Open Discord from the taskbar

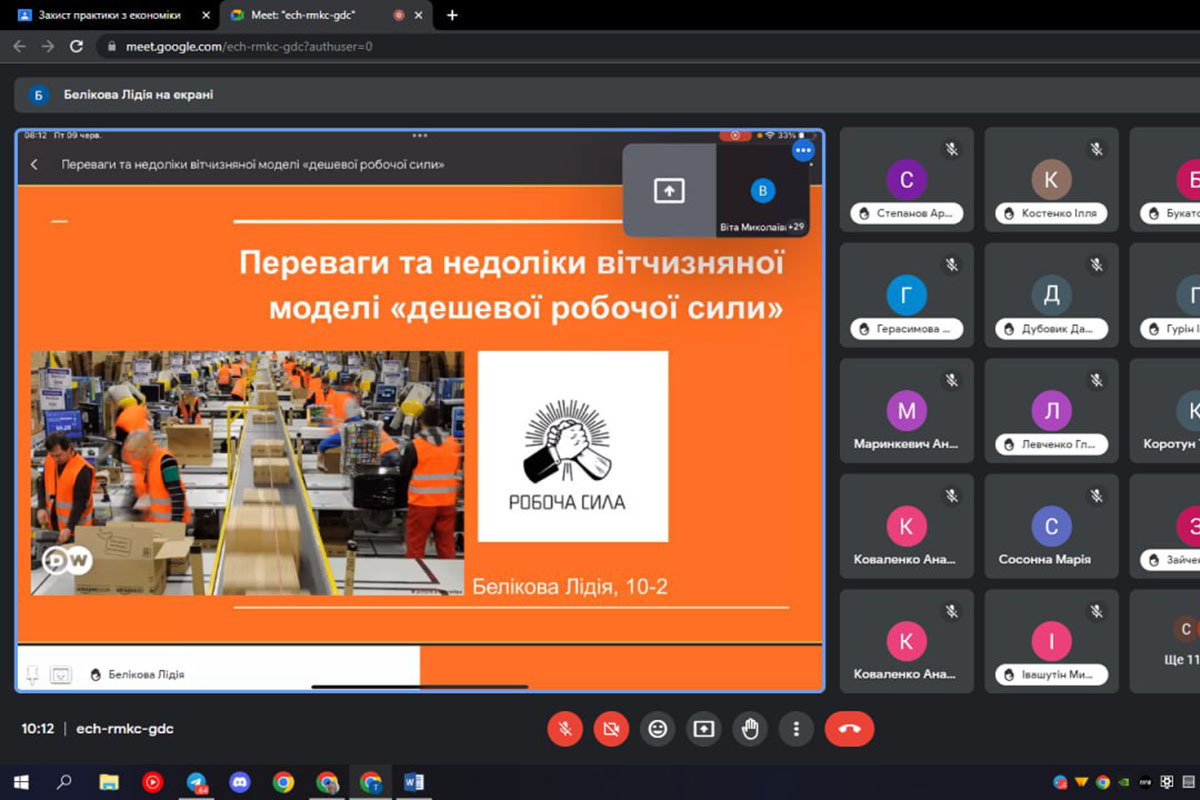[x=240, y=782]
